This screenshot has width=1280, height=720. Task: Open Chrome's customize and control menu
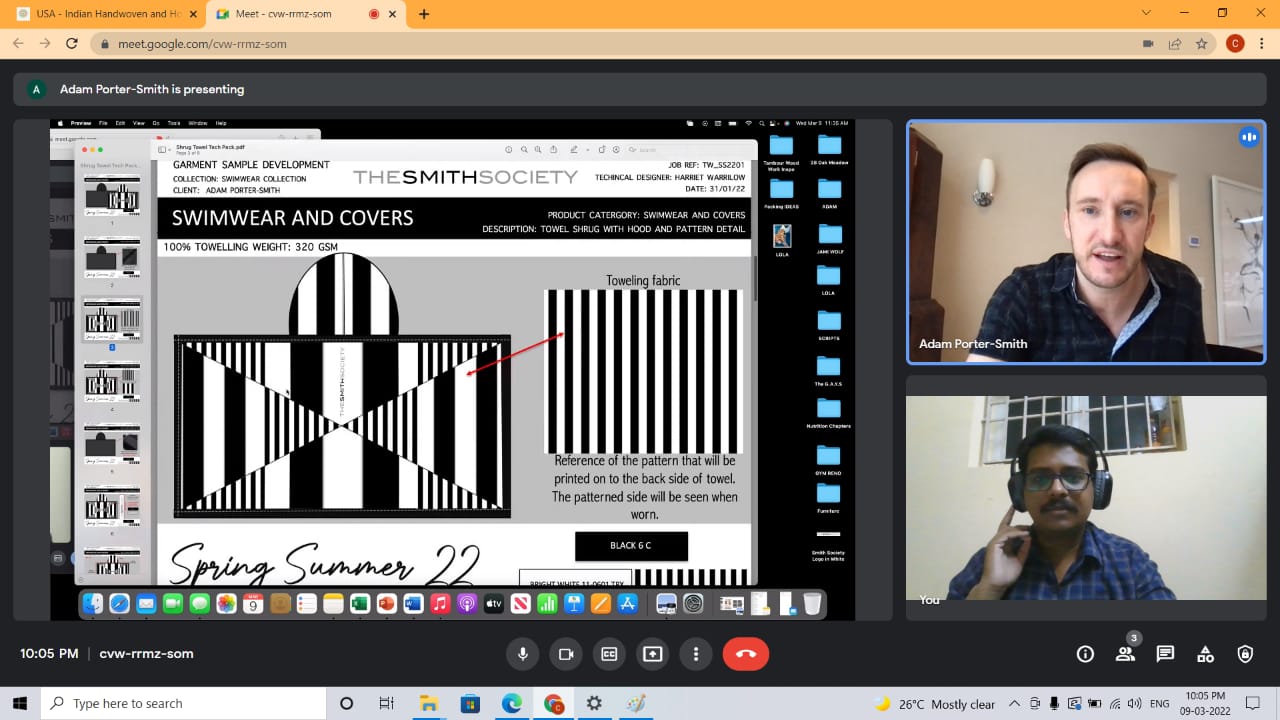[1262, 44]
